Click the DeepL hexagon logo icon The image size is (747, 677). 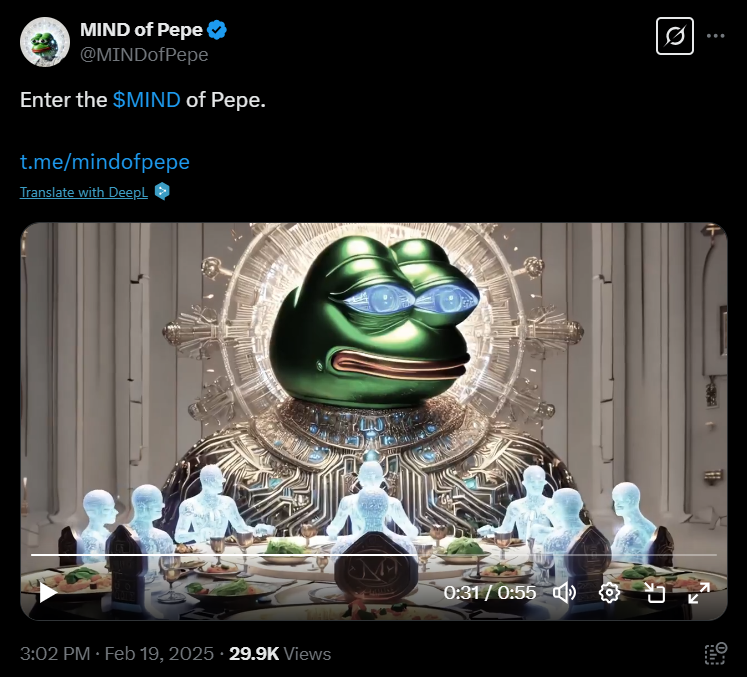(x=162, y=192)
